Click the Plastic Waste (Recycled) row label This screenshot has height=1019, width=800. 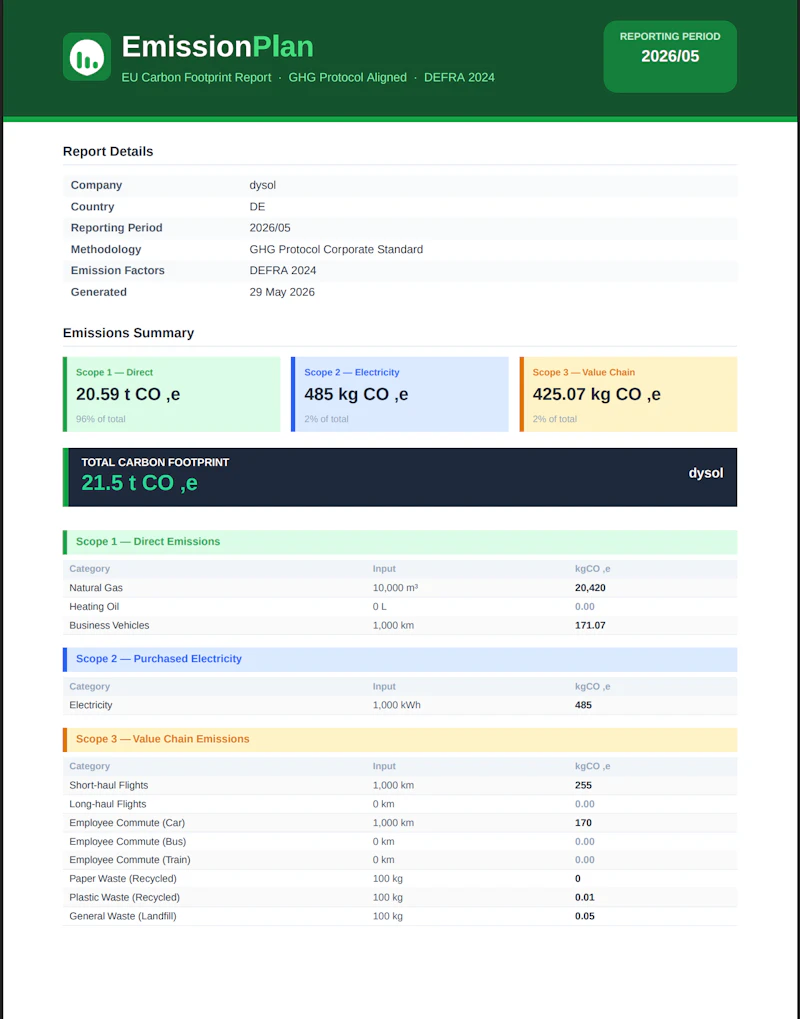click(125, 897)
